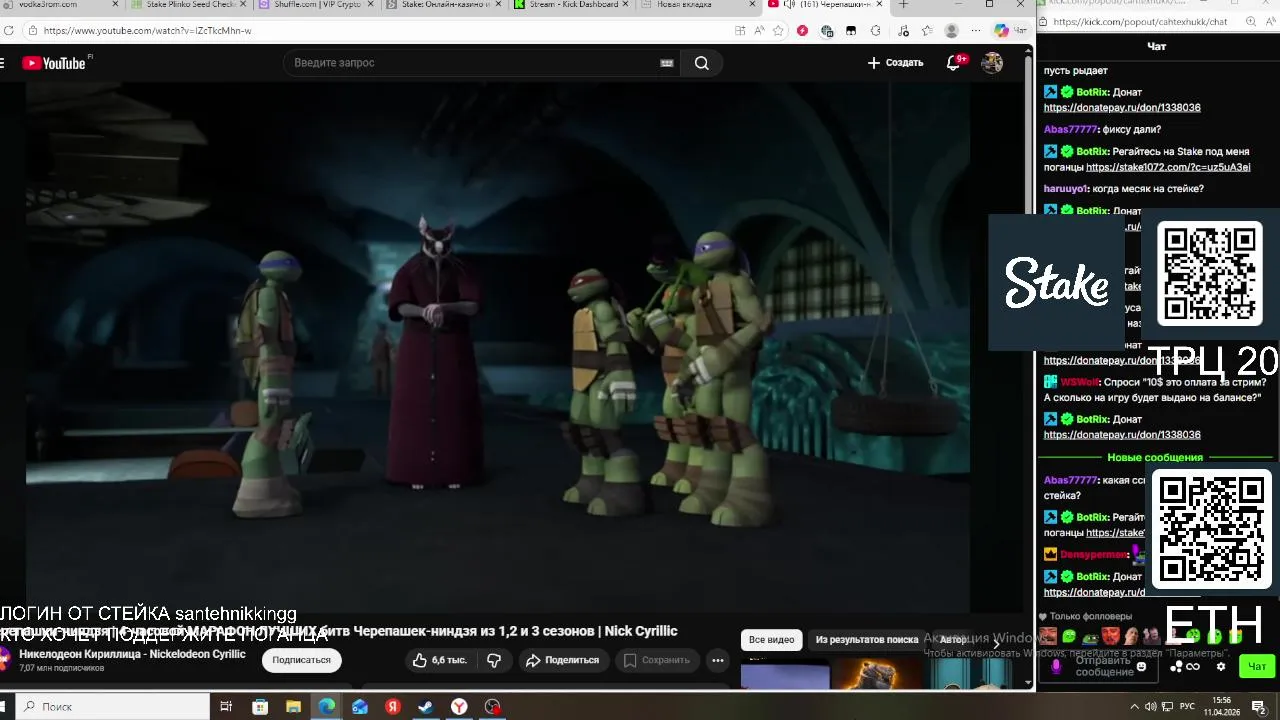1280x720 pixels.
Task: Open Edge Settings and more menu
Action: pyautogui.click(x=976, y=31)
